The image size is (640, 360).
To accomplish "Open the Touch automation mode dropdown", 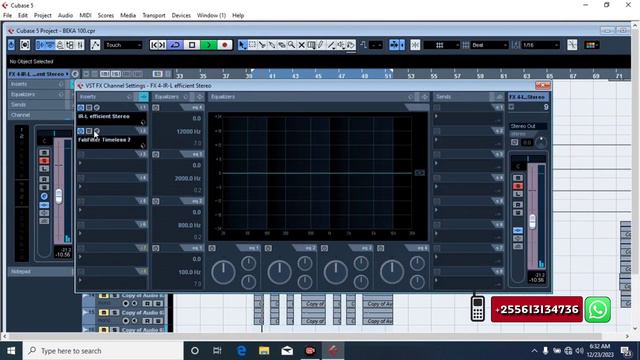I will pyautogui.click(x=123, y=45).
